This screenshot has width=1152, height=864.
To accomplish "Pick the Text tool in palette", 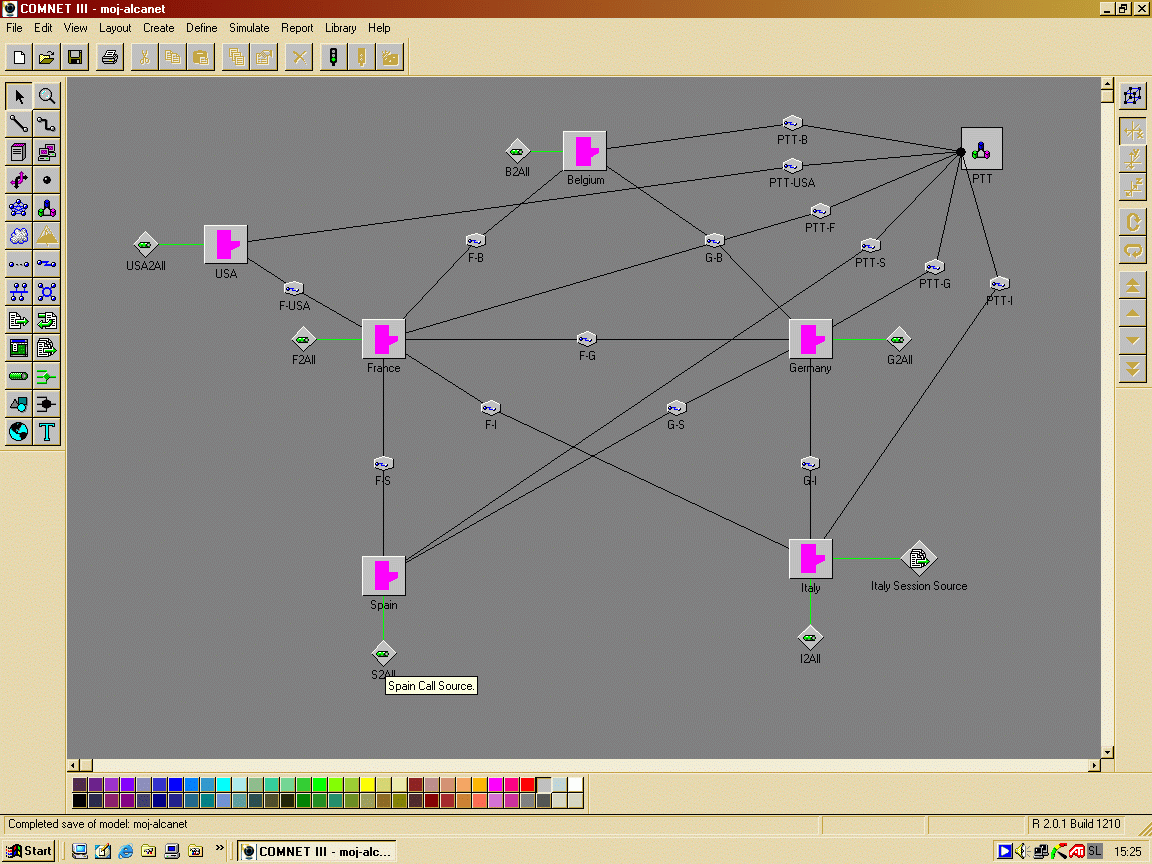I will 47,432.
